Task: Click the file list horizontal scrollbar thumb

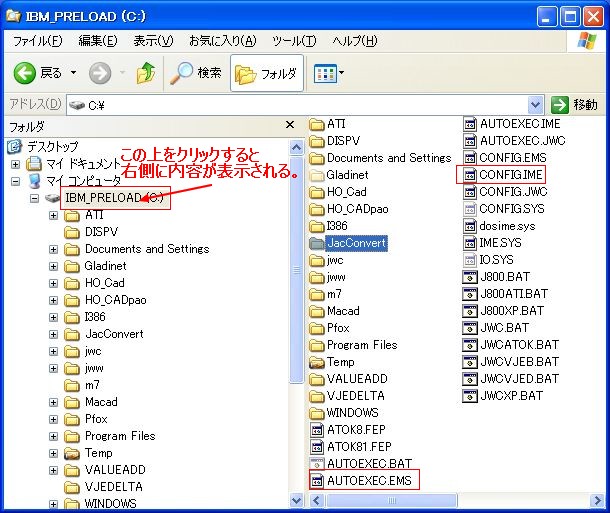Action: pyautogui.click(x=392, y=500)
